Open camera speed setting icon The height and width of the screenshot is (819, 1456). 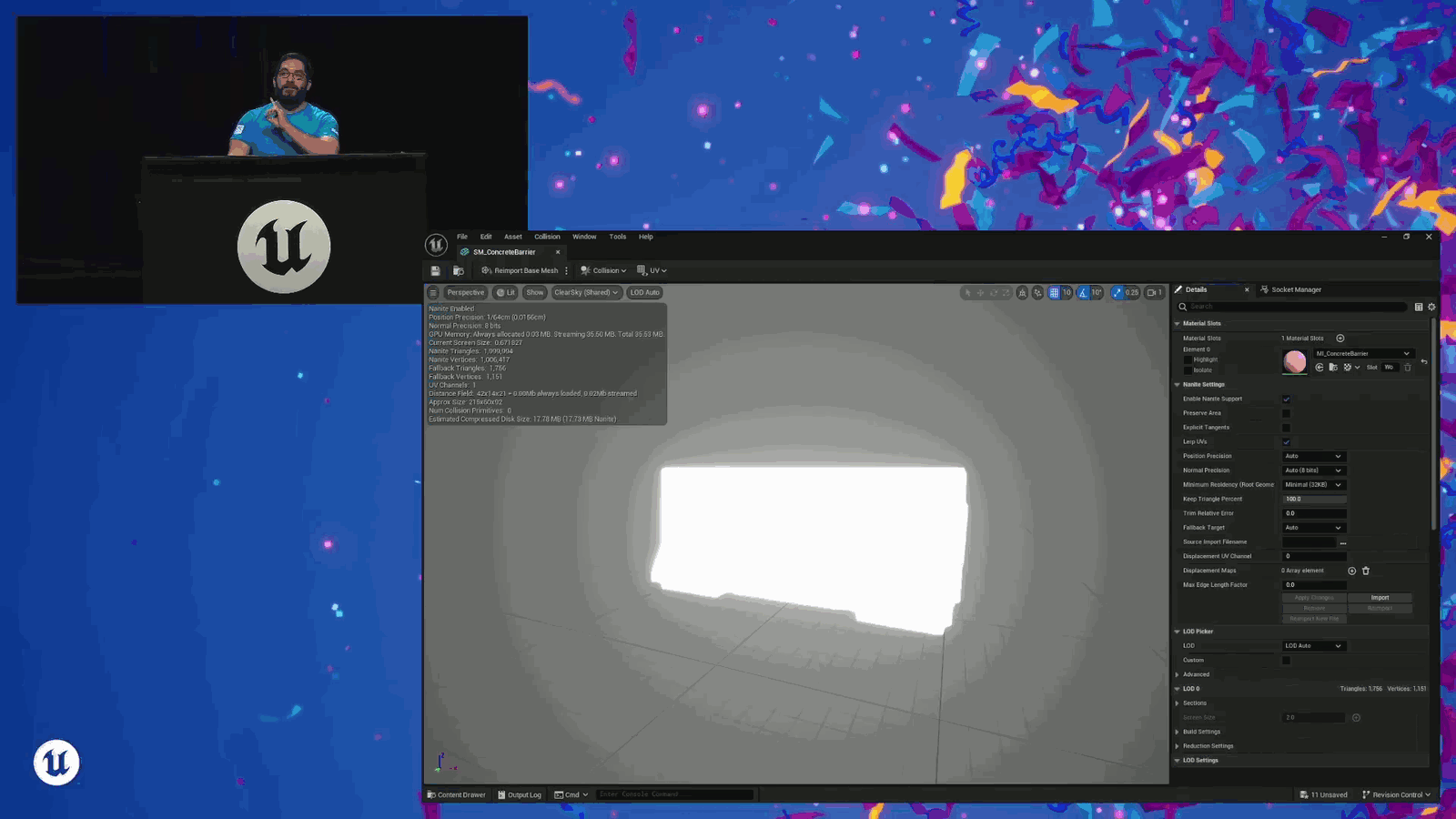[1154, 293]
